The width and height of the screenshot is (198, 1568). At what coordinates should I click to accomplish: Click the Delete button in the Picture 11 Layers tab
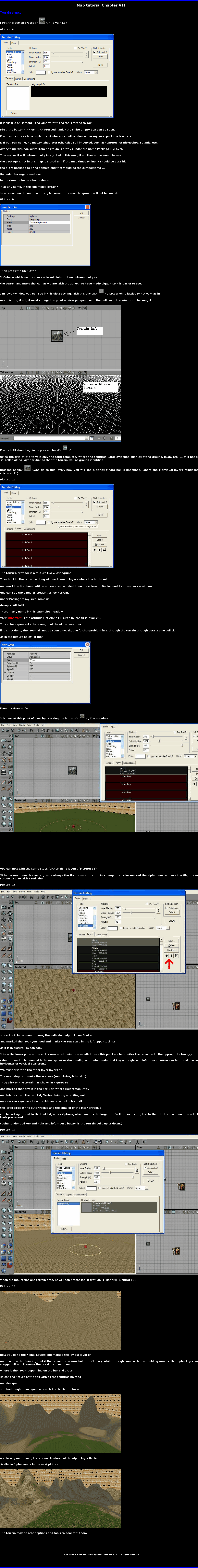point(100,540)
